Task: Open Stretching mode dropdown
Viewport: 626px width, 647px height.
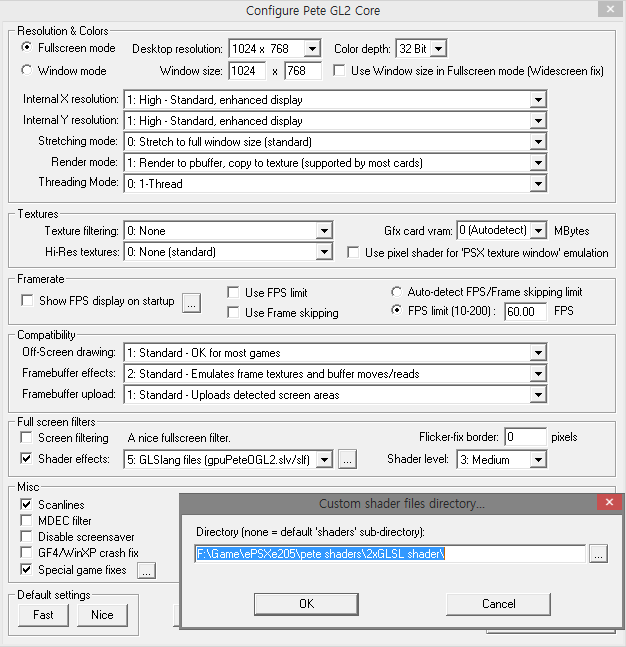Action: pyautogui.click(x=538, y=142)
